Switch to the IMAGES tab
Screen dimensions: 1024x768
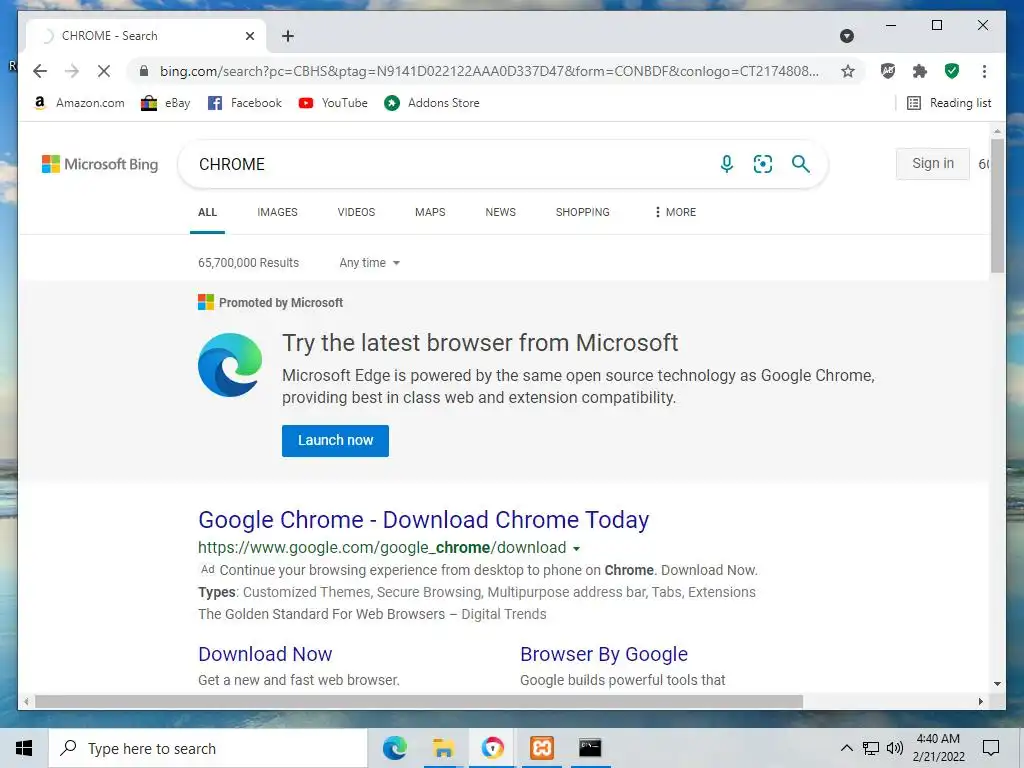(277, 212)
